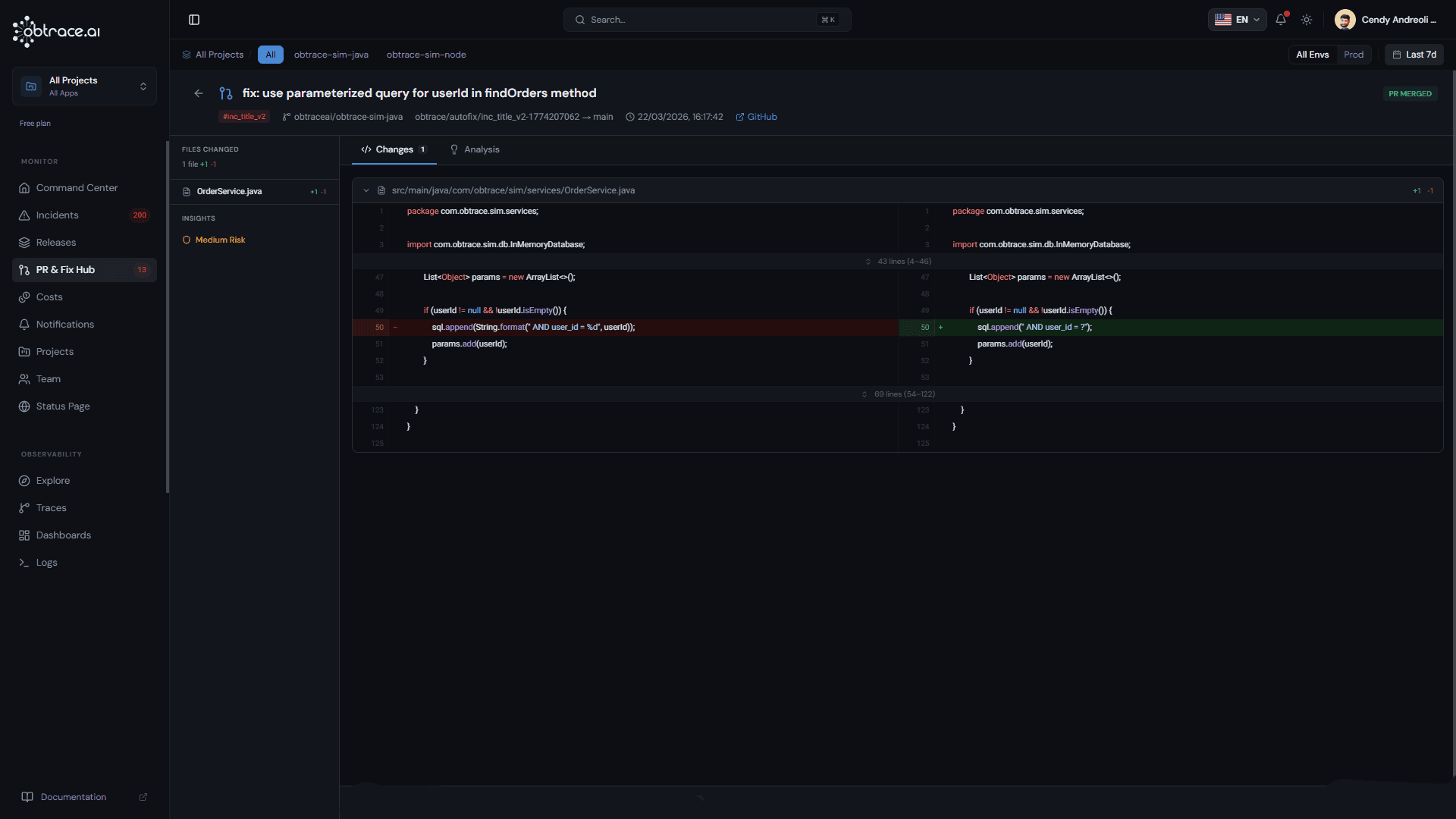Image resolution: width=1456 pixels, height=819 pixels.
Task: Click the Search input field
Action: (707, 20)
